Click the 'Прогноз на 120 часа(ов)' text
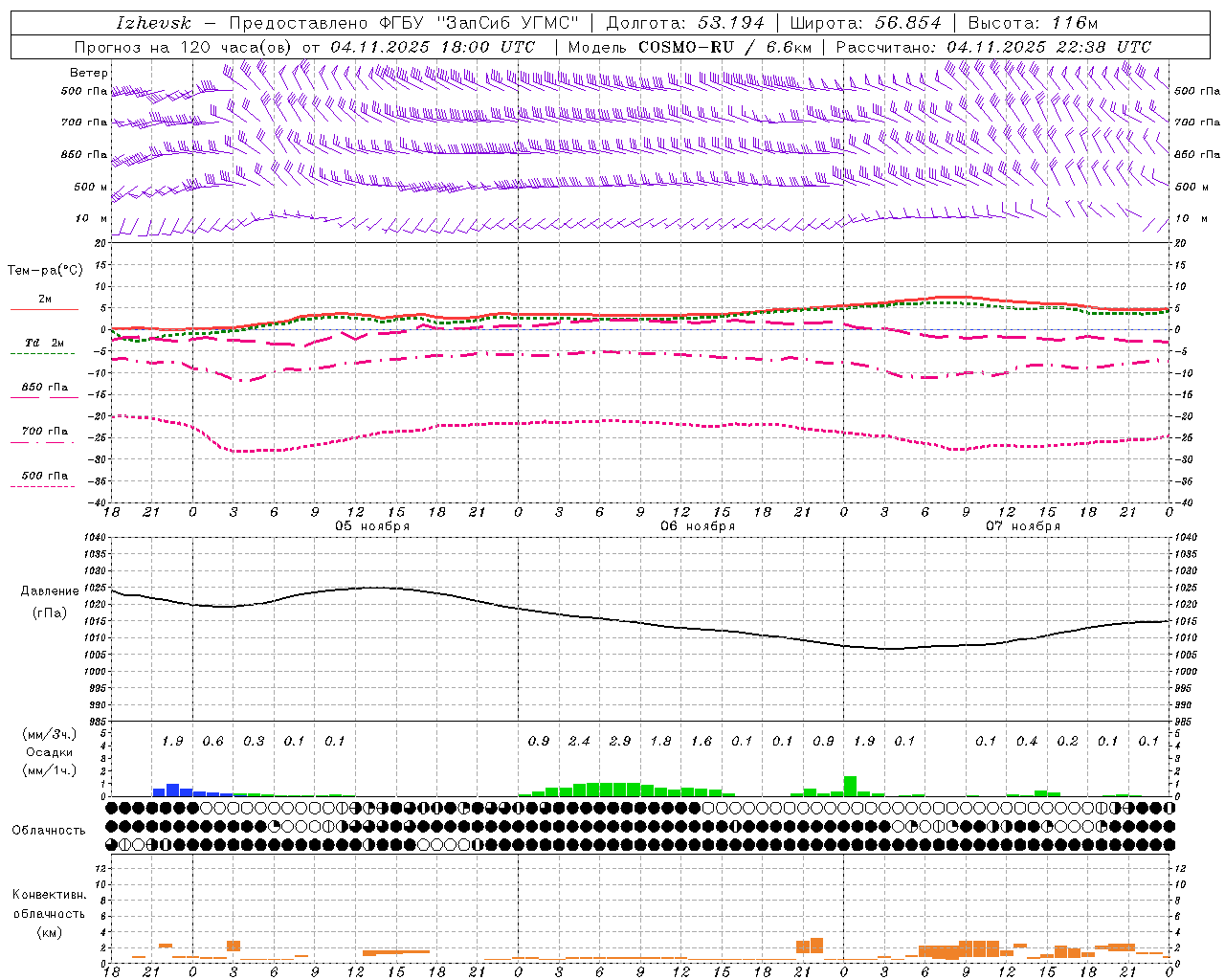1225x980 pixels. click(184, 47)
